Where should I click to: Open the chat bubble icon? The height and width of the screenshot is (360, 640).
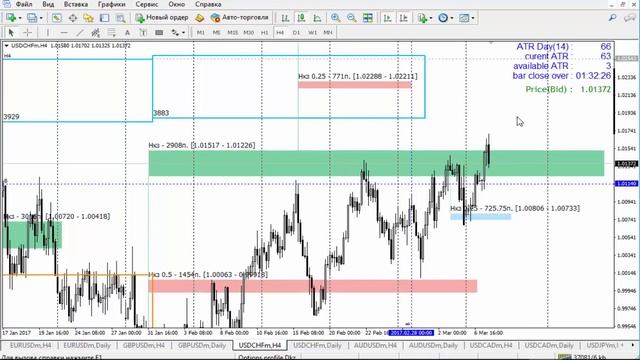click(629, 18)
